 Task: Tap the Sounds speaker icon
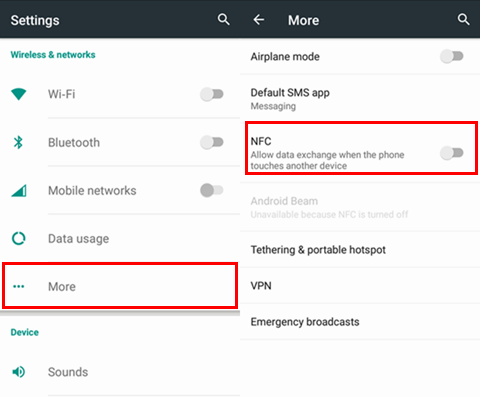click(19, 372)
